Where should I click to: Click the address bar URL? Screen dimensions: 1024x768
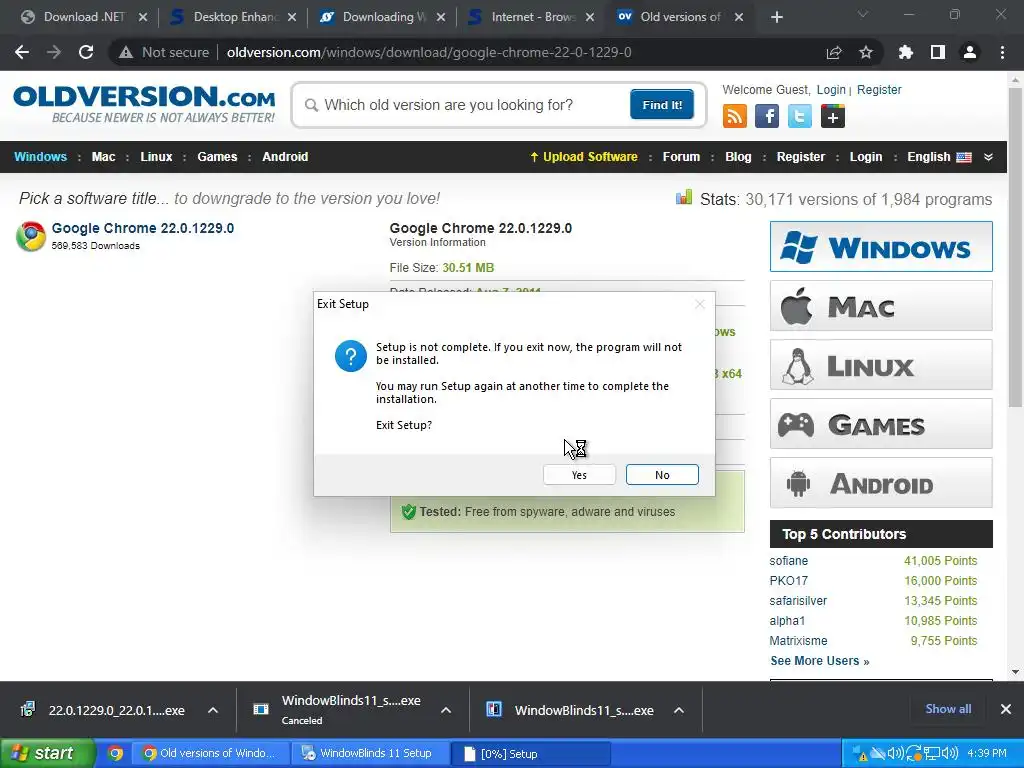[429, 52]
